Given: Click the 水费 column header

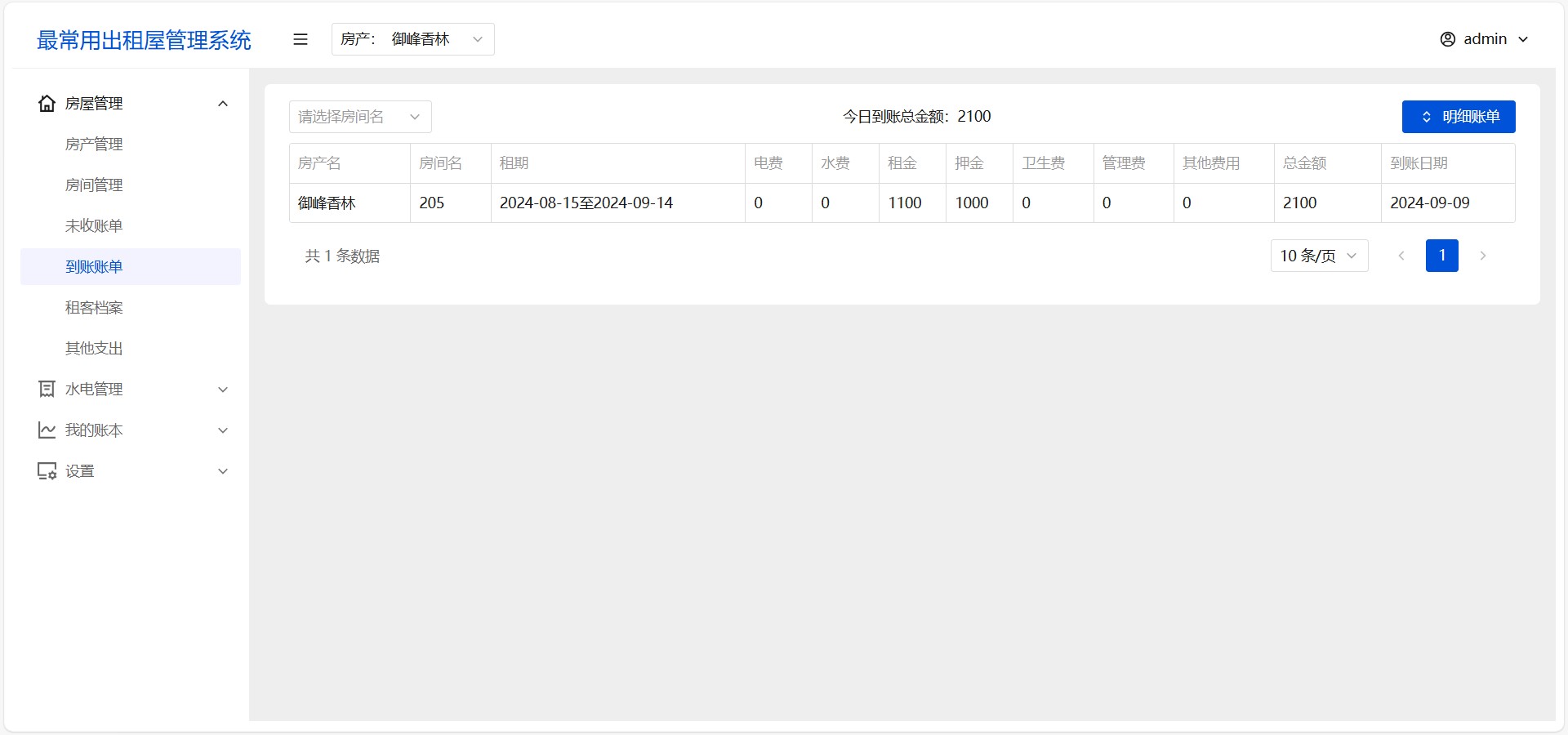Looking at the screenshot, I should tap(845, 163).
